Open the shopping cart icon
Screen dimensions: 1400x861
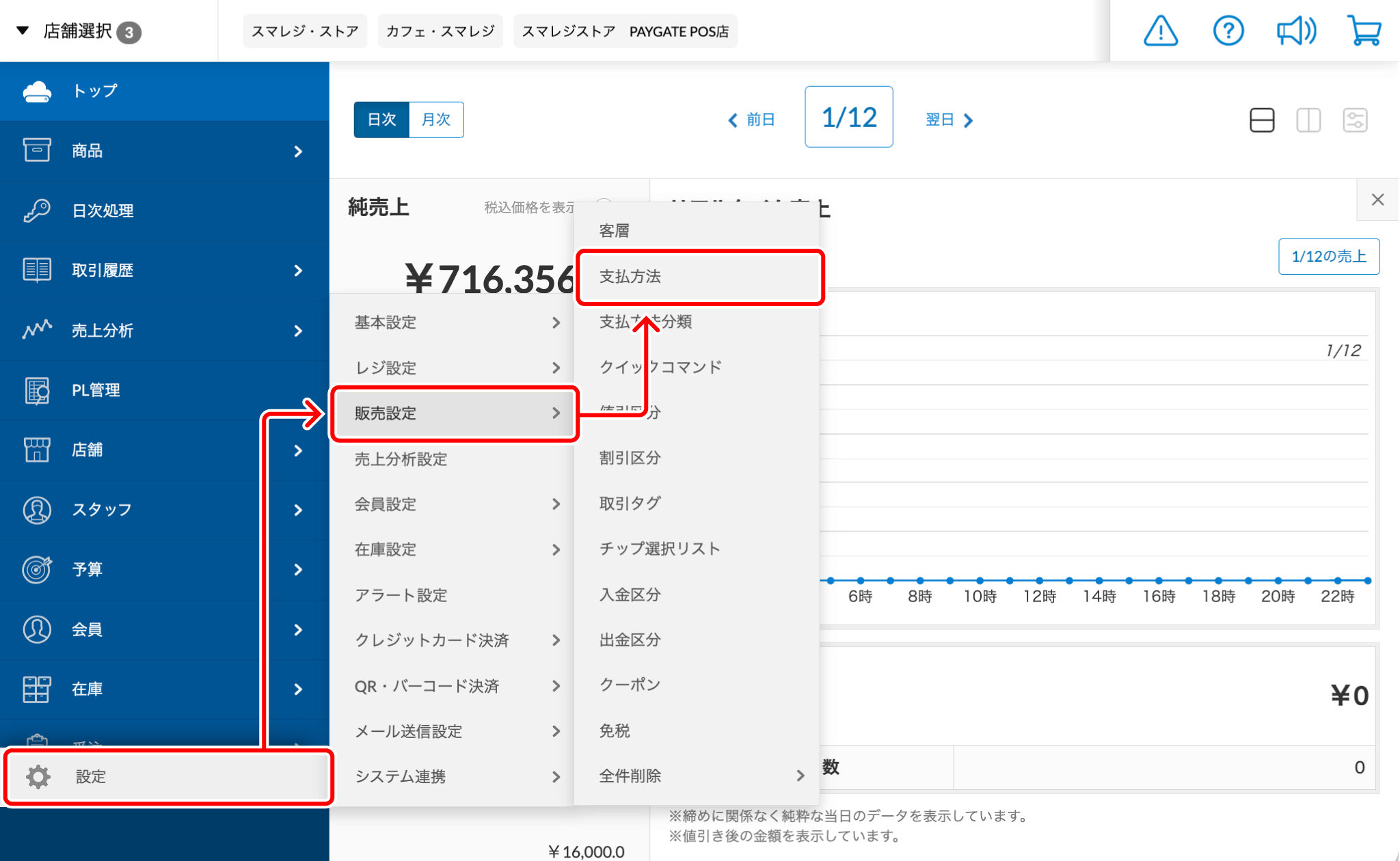point(1364,31)
